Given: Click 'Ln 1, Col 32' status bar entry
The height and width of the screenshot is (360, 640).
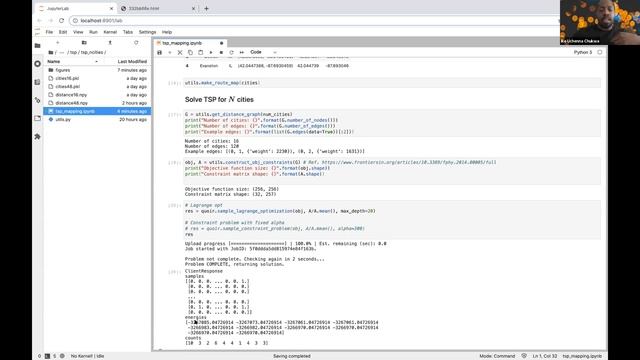Looking at the screenshot, I should (544, 356).
